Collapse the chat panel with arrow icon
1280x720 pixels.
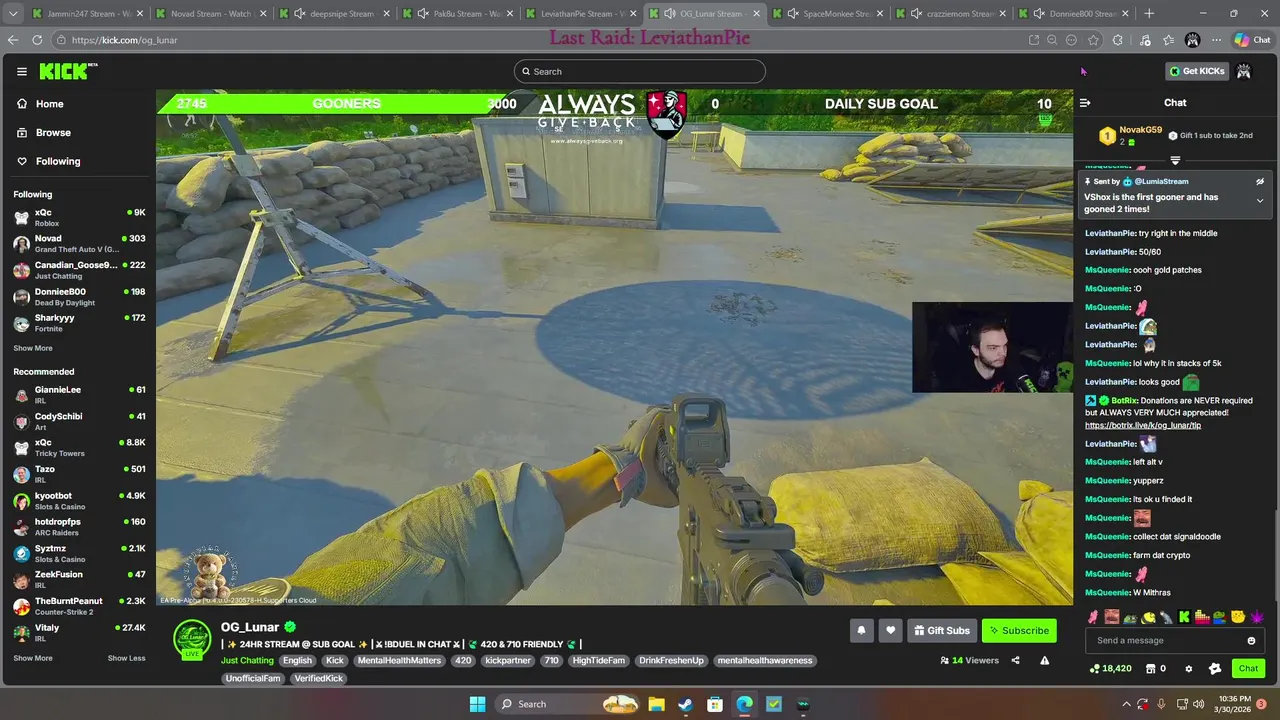[x=1085, y=103]
